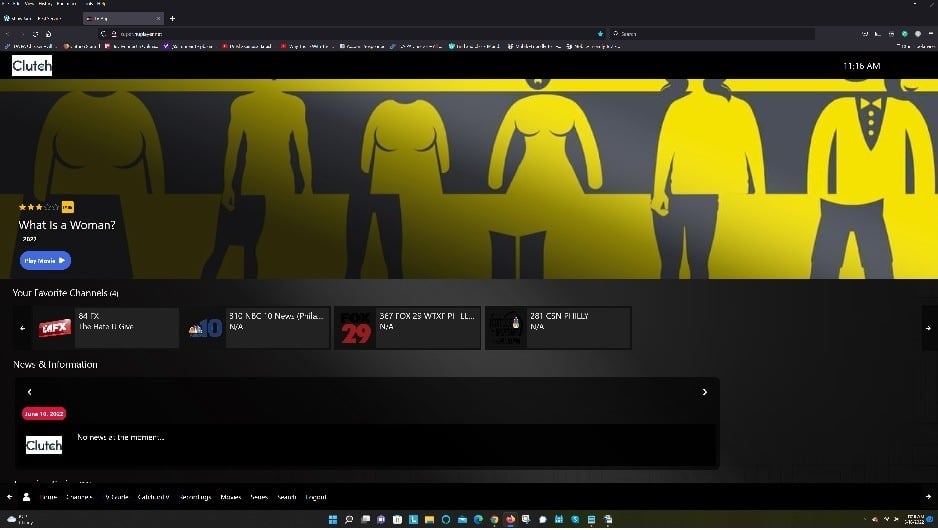Open the Windows Start menu

(333, 520)
